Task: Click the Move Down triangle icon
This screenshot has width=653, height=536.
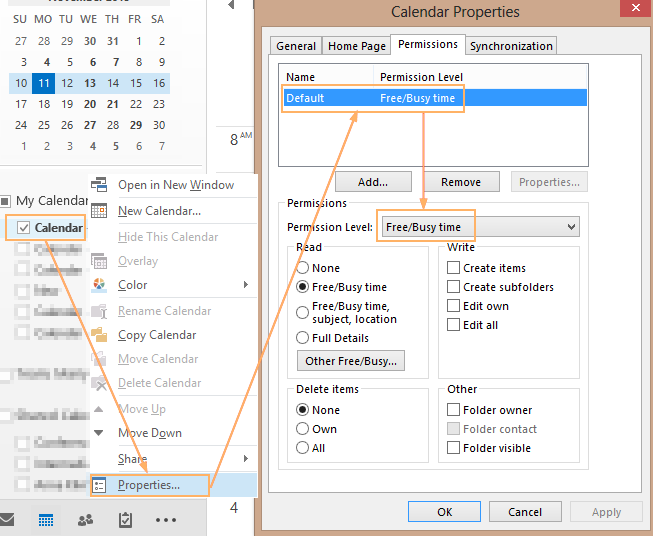Action: pyautogui.click(x=99, y=433)
